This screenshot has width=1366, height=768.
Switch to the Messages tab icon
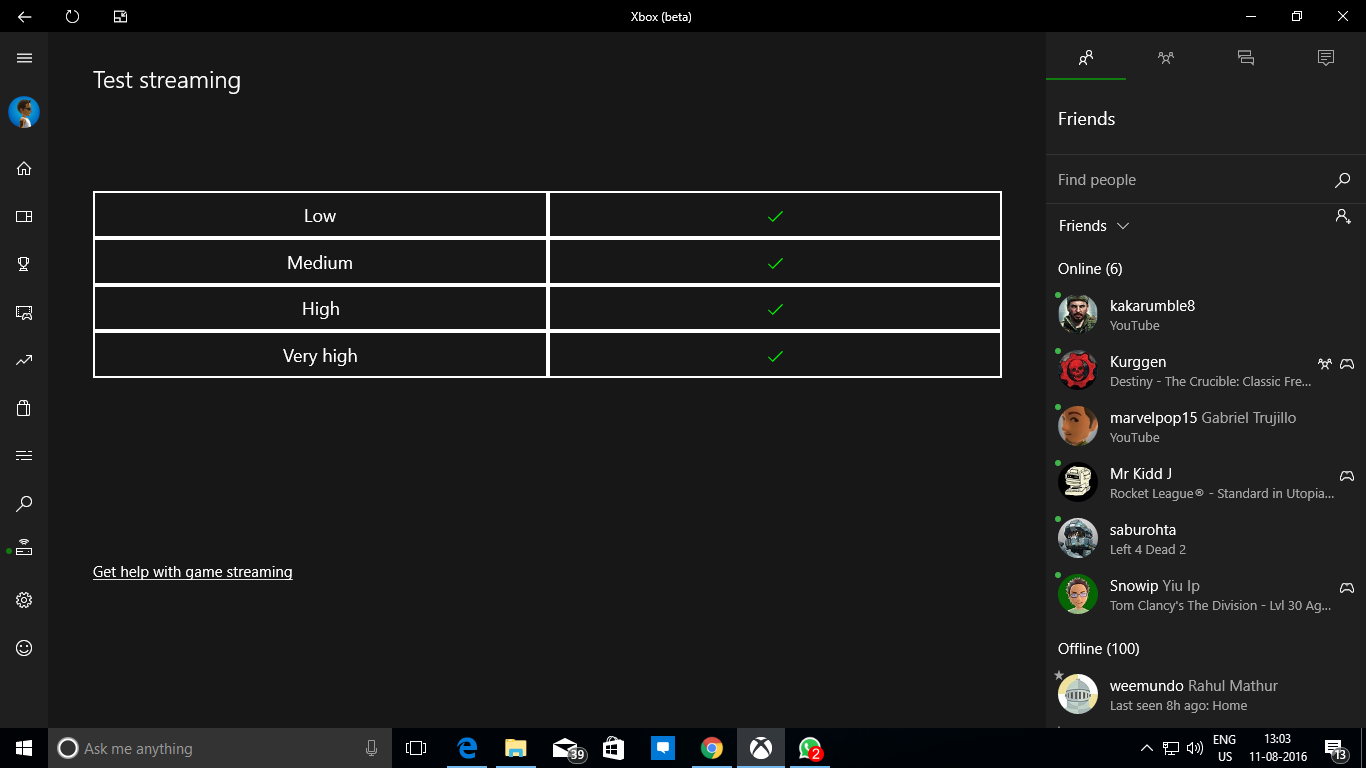click(1246, 58)
